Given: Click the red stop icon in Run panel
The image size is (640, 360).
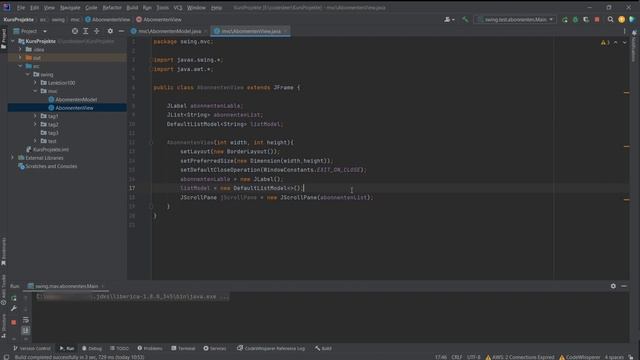Looking at the screenshot, I should pos(13,322).
